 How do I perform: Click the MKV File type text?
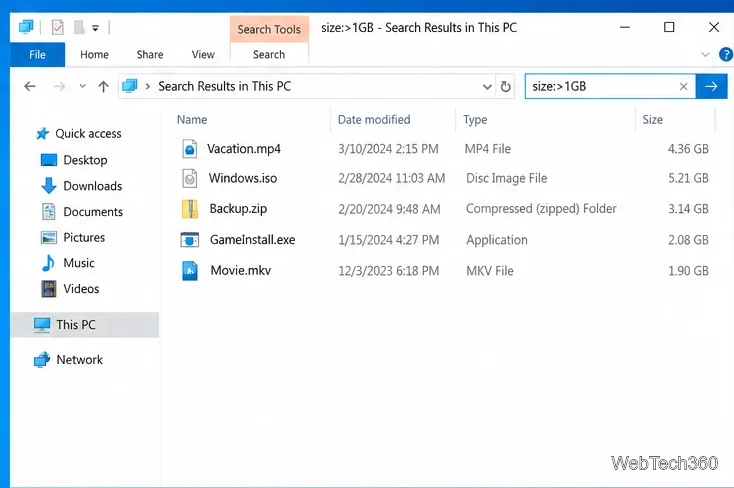(490, 271)
